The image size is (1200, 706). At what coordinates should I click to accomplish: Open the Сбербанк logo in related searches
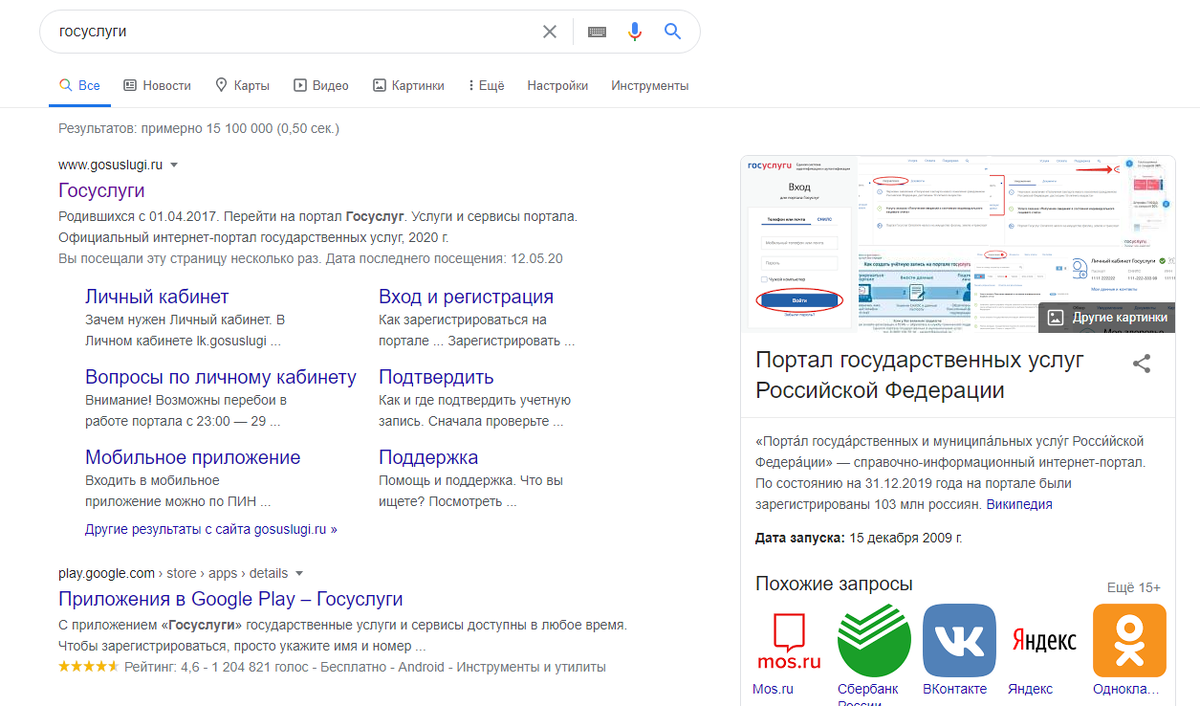874,640
